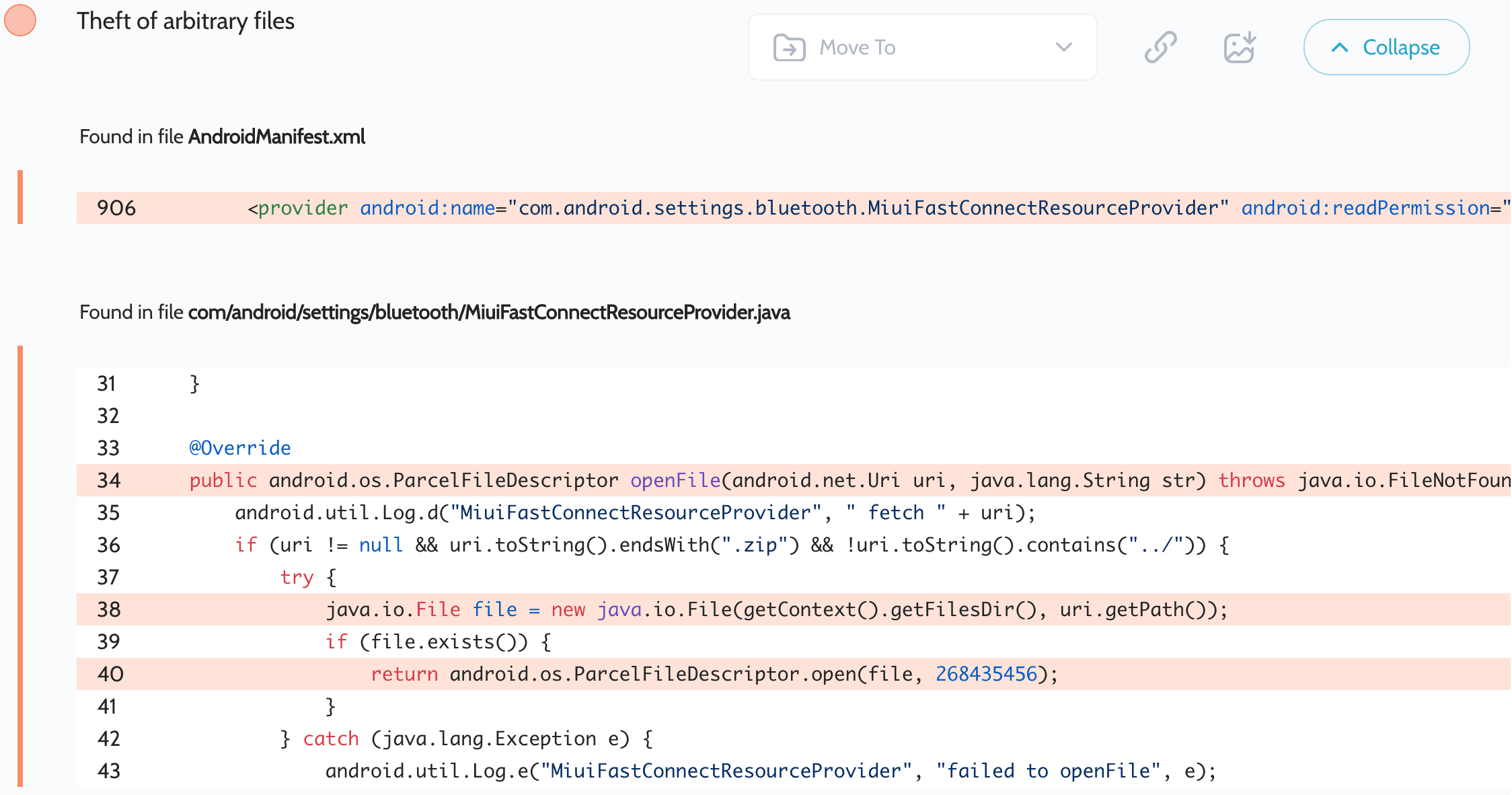Click the copy link chain icon
This screenshot has width=1512, height=795.
point(1160,47)
